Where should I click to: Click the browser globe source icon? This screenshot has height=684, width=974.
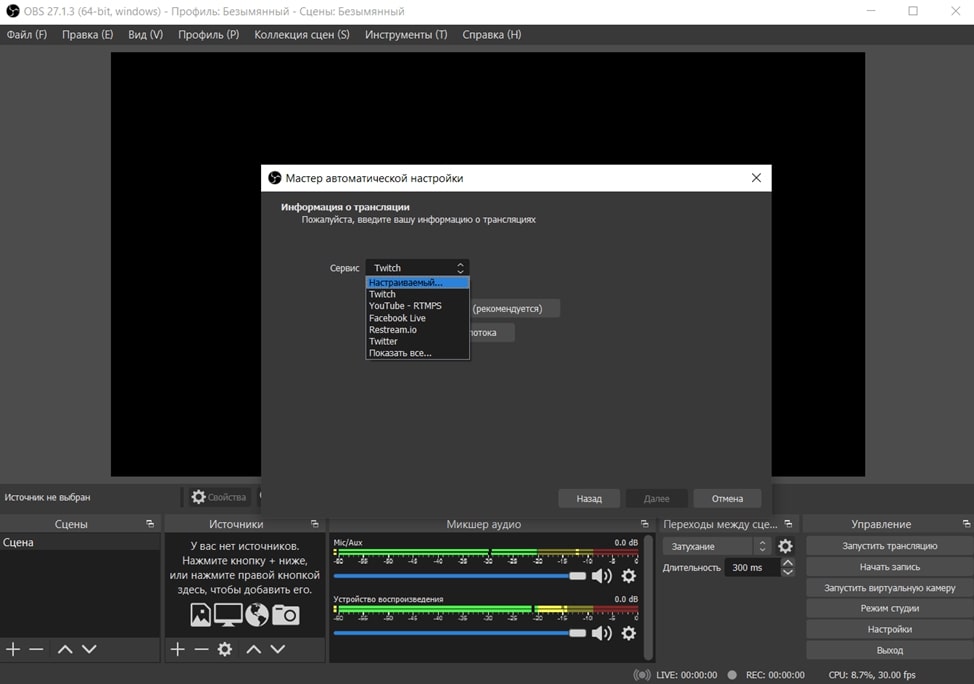click(x=257, y=614)
